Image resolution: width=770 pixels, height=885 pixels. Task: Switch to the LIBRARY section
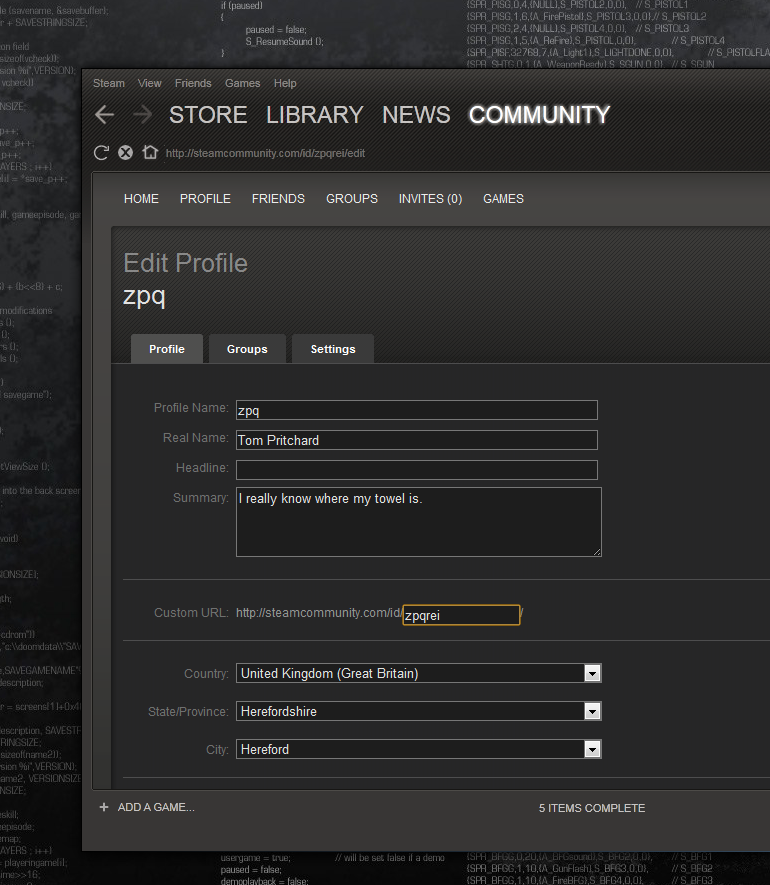(314, 115)
